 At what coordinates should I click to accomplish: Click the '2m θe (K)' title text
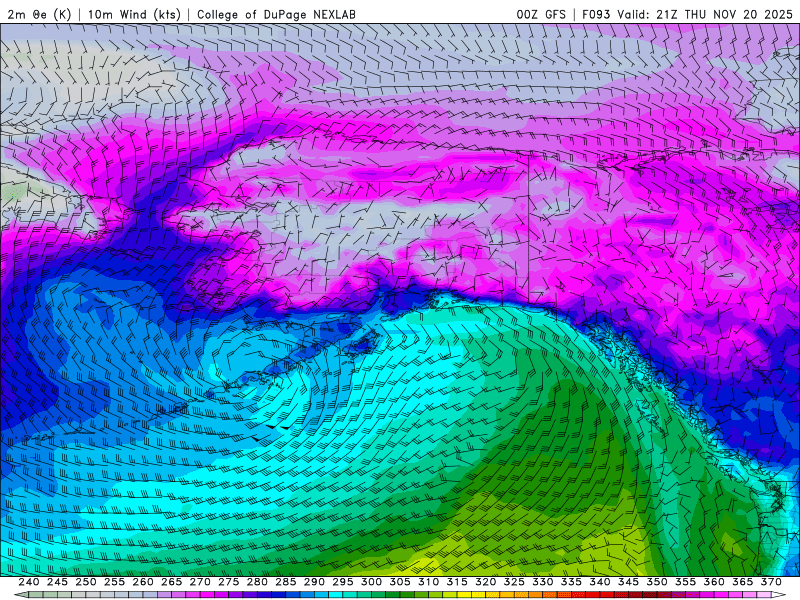39,14
